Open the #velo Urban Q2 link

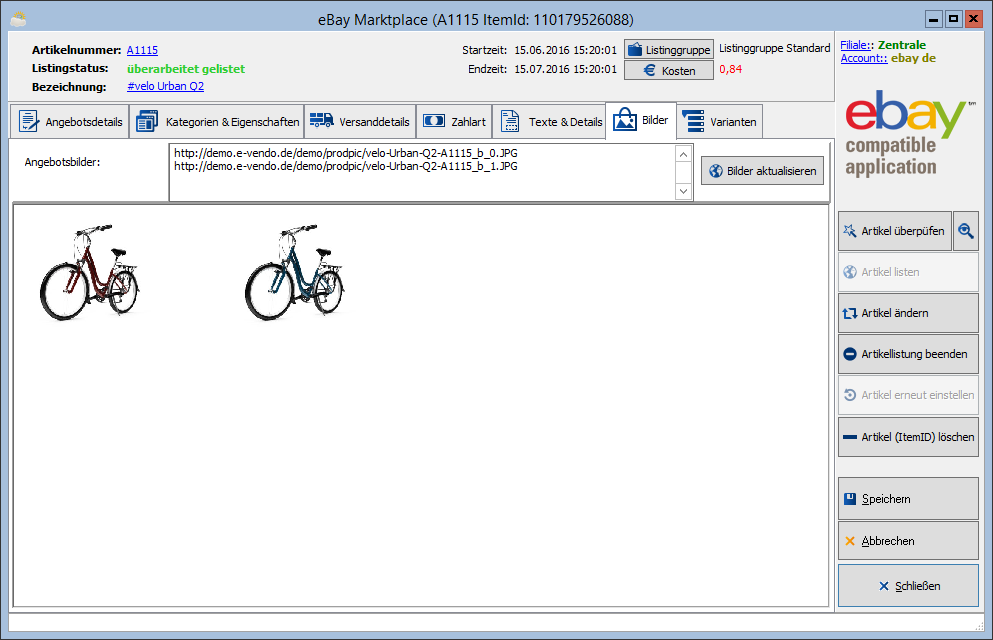tap(165, 86)
